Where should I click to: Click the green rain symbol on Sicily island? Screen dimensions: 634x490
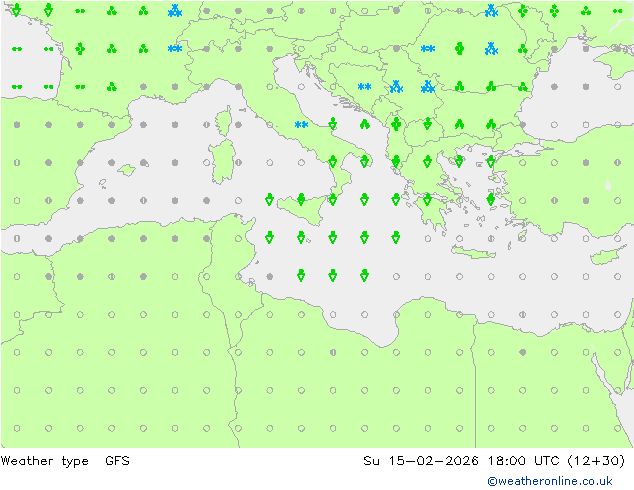click(x=301, y=199)
